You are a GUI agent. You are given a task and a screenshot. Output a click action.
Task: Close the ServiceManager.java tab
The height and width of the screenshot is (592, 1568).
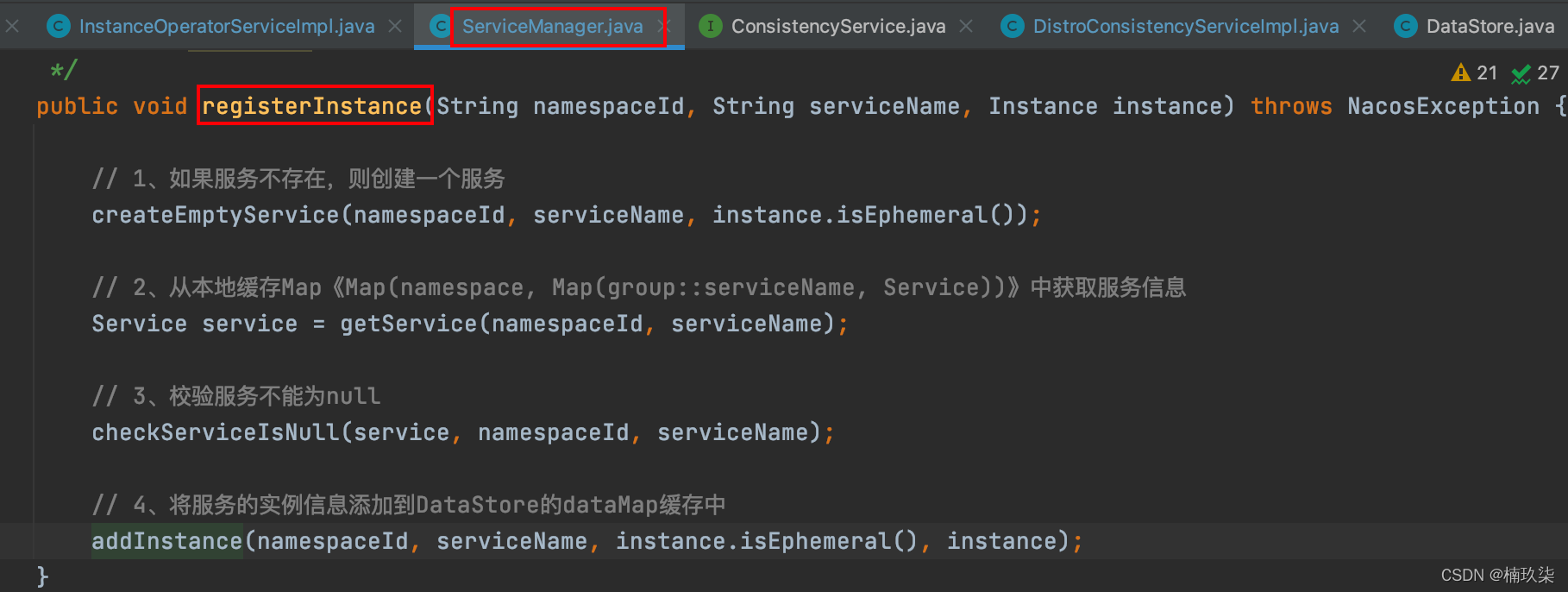click(x=663, y=26)
